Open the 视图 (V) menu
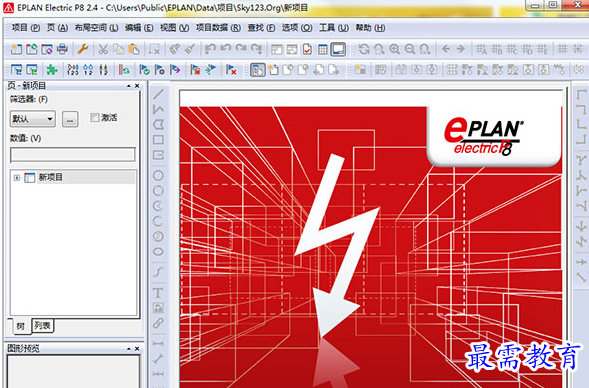This screenshot has height=388, width=589. pyautogui.click(x=174, y=28)
